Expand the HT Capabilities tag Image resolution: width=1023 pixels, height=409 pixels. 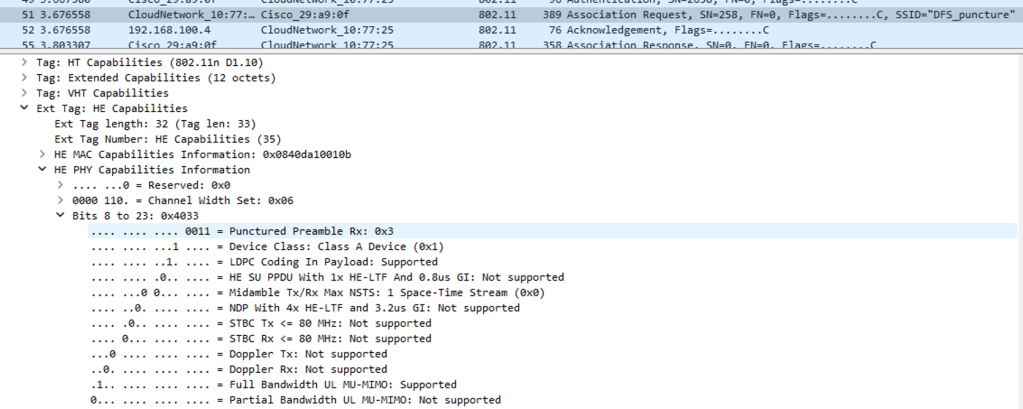[x=24, y=62]
